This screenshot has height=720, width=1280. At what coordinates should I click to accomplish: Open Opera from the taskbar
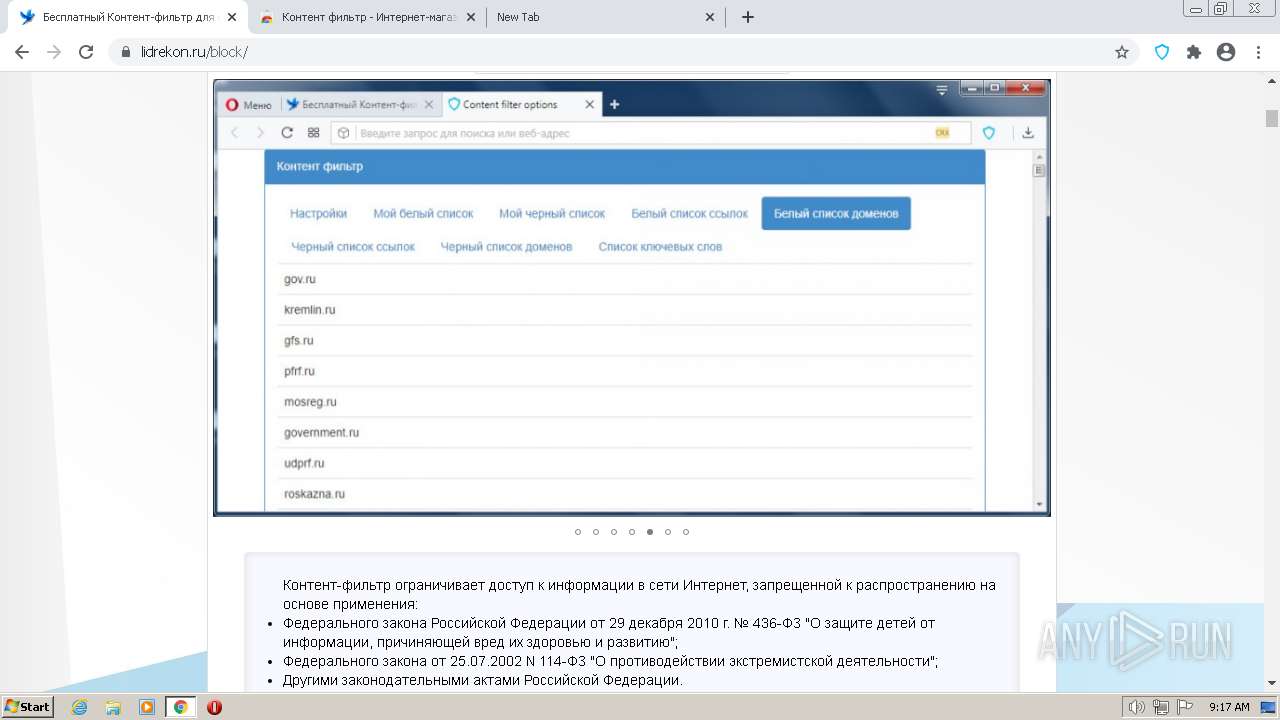click(x=214, y=707)
